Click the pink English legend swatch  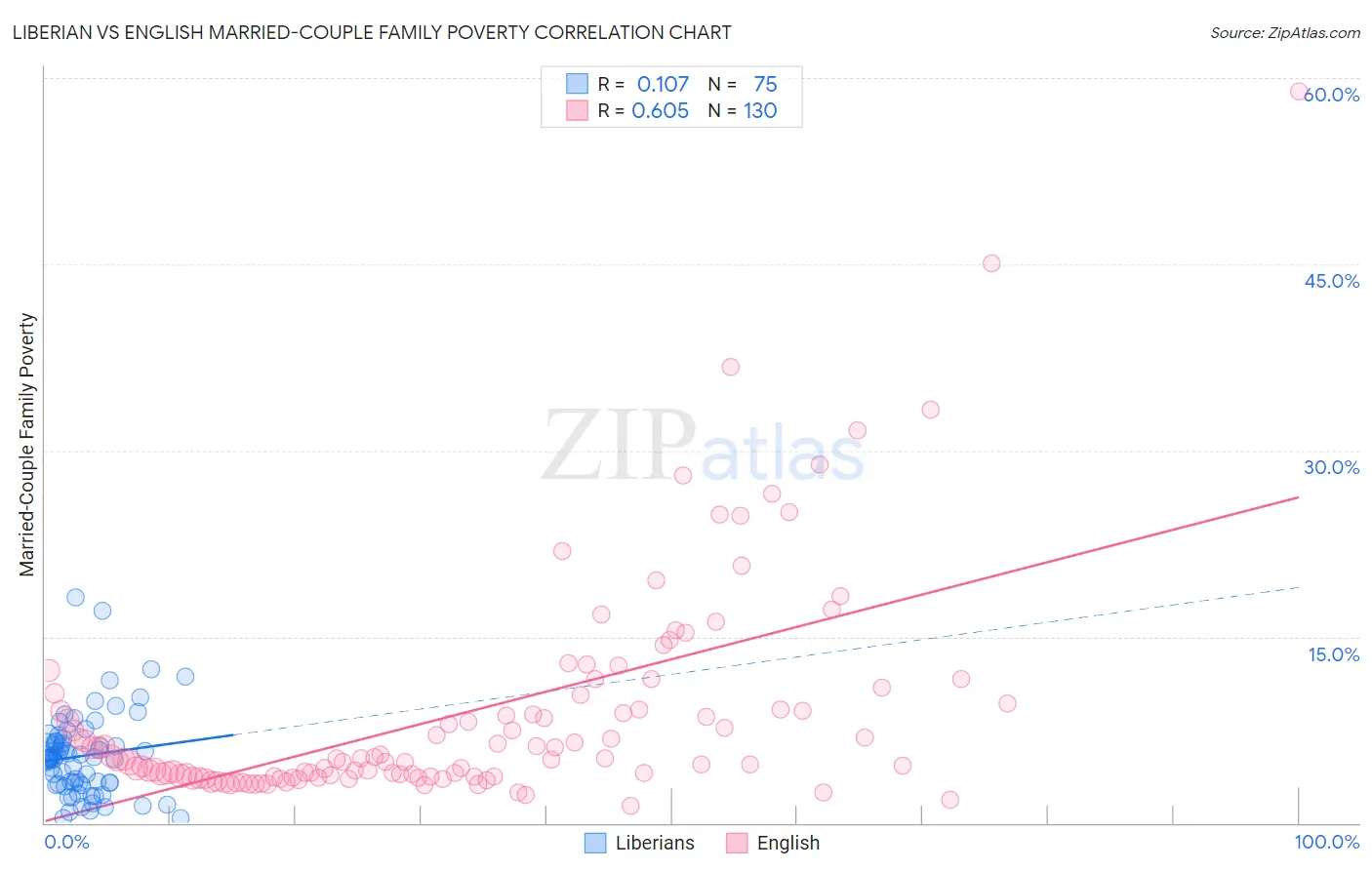(737, 843)
